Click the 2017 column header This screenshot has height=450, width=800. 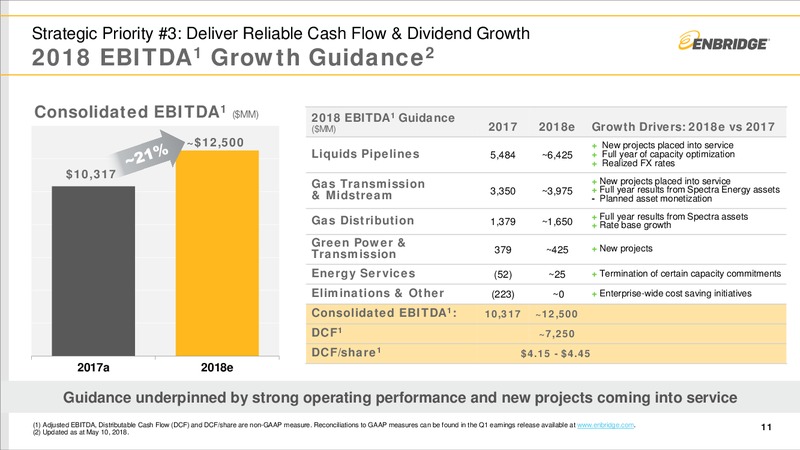(503, 127)
